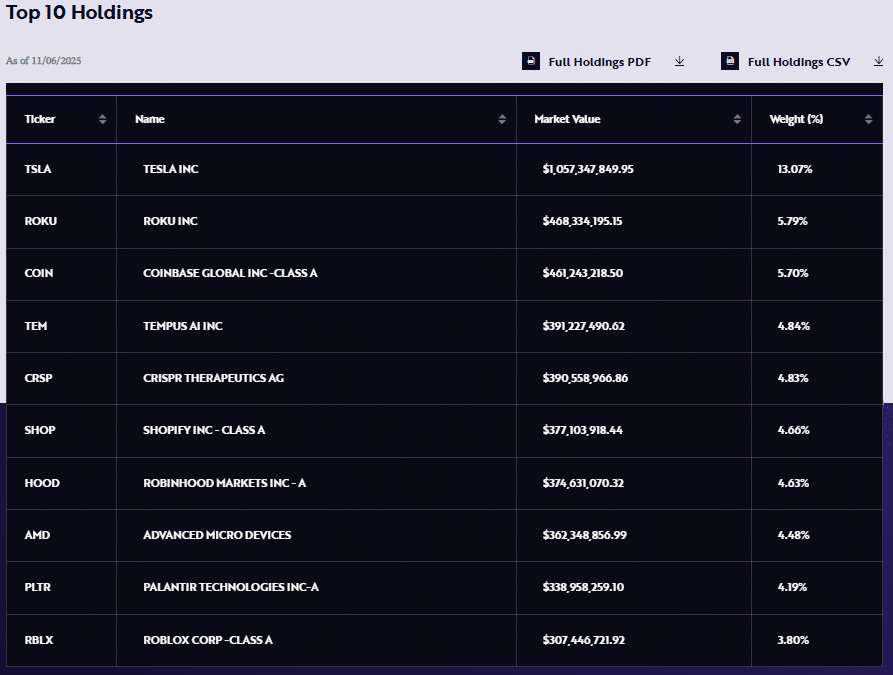This screenshot has width=893, height=675.
Task: Click the CSV document icon beside Full Holdings CSV
Action: click(x=730, y=62)
